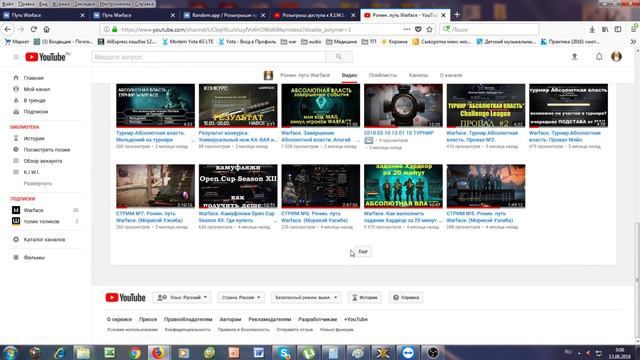The image size is (640, 360).
Task: Open a new browser tab
Action: coord(457,15)
